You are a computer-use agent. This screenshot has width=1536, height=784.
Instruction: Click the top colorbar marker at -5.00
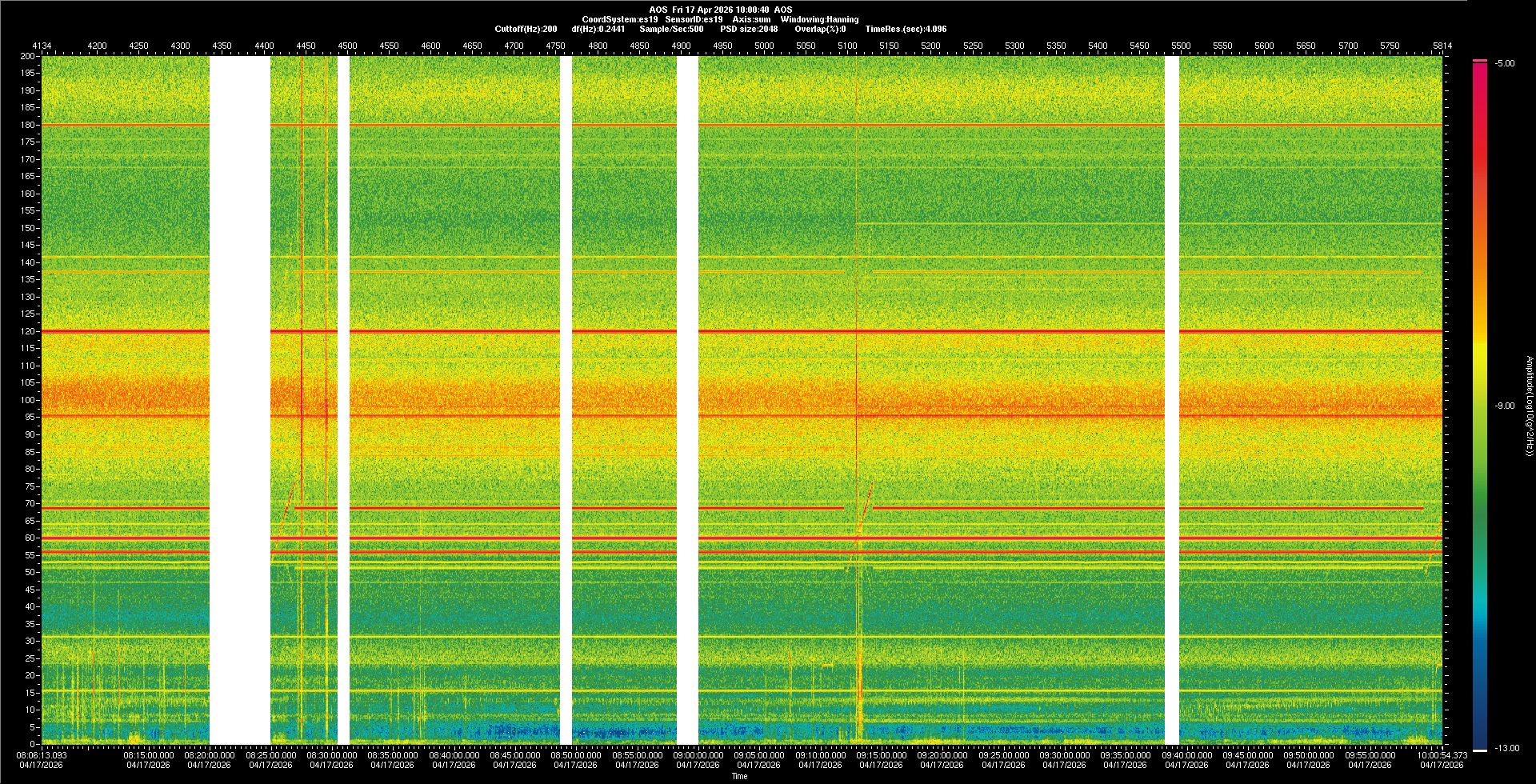tap(1480, 61)
